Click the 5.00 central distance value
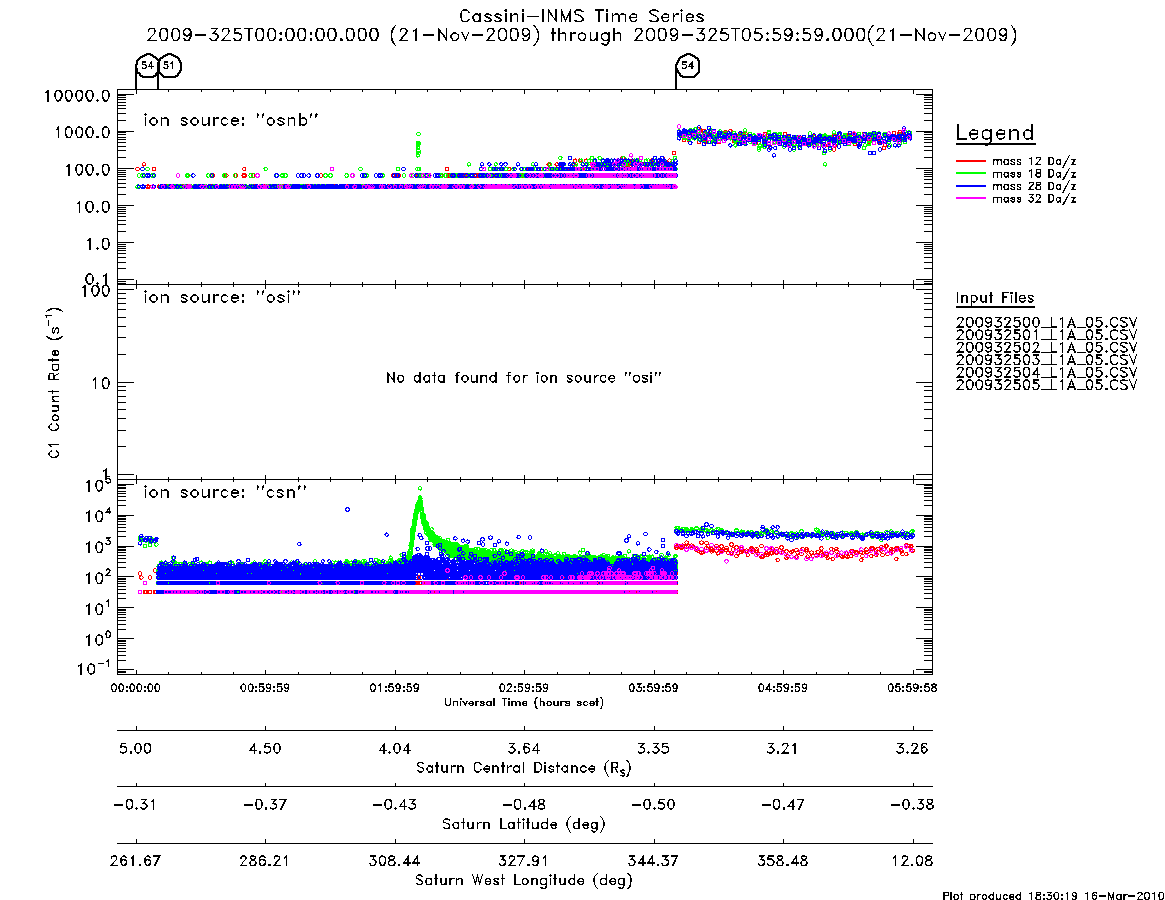The height and width of the screenshot is (900, 1165). coord(135,748)
